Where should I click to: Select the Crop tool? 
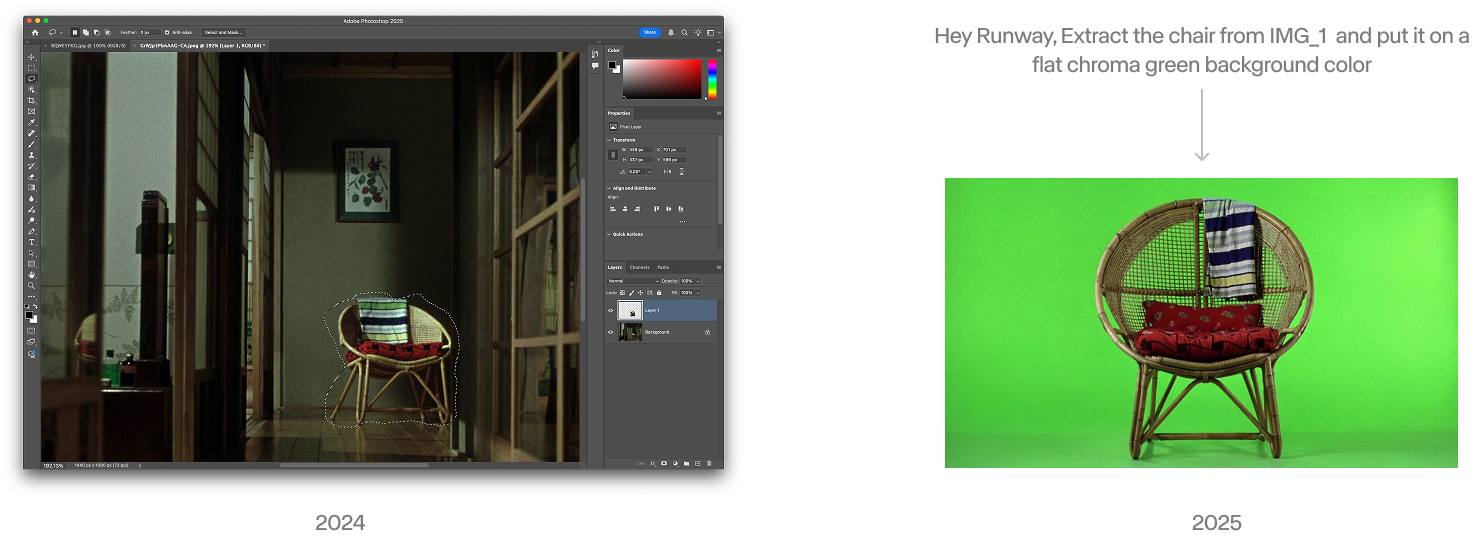click(x=31, y=100)
